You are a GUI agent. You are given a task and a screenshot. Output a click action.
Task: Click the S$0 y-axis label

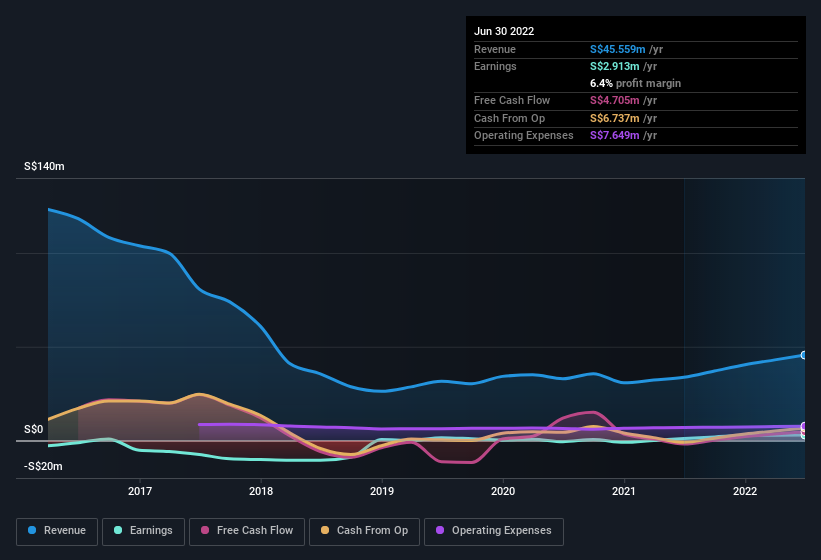pos(34,430)
